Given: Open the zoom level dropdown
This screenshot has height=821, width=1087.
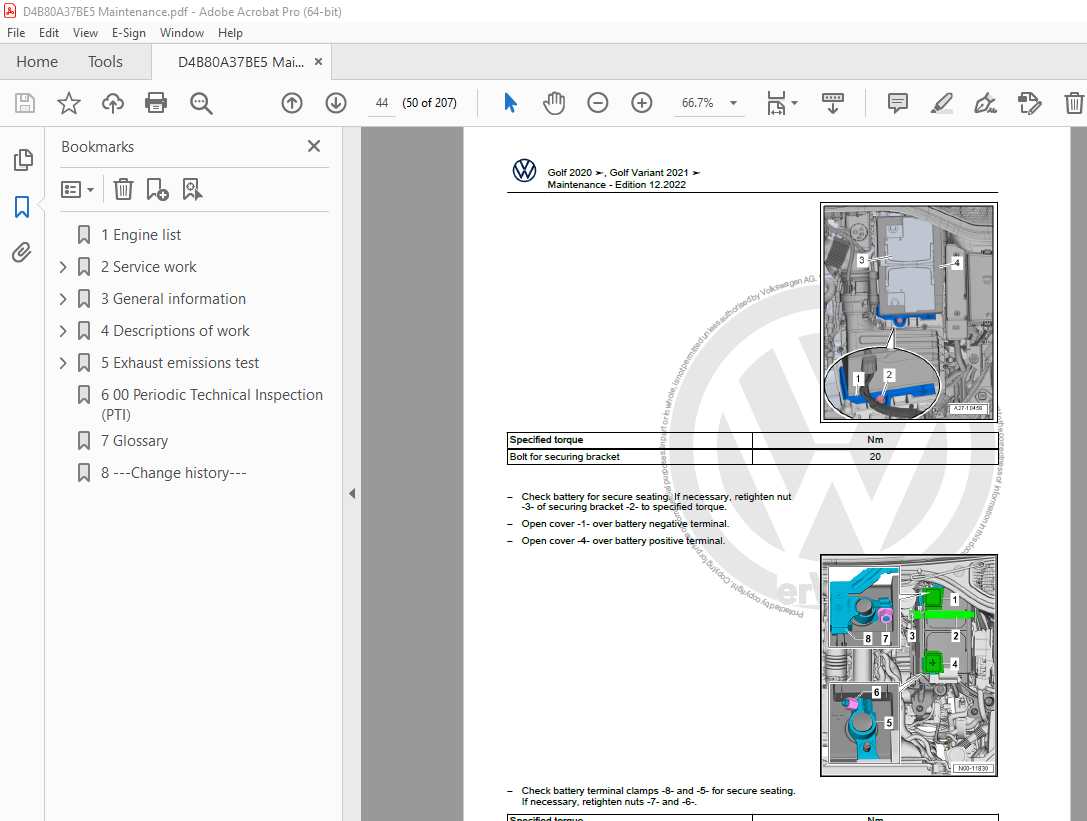Looking at the screenshot, I should 733,103.
